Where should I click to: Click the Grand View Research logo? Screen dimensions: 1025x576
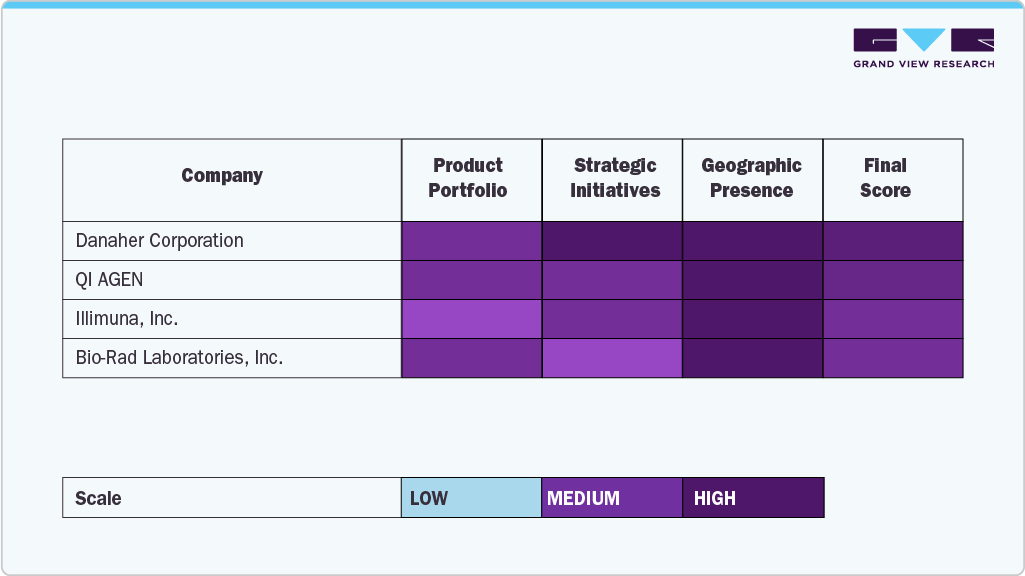(x=923, y=48)
